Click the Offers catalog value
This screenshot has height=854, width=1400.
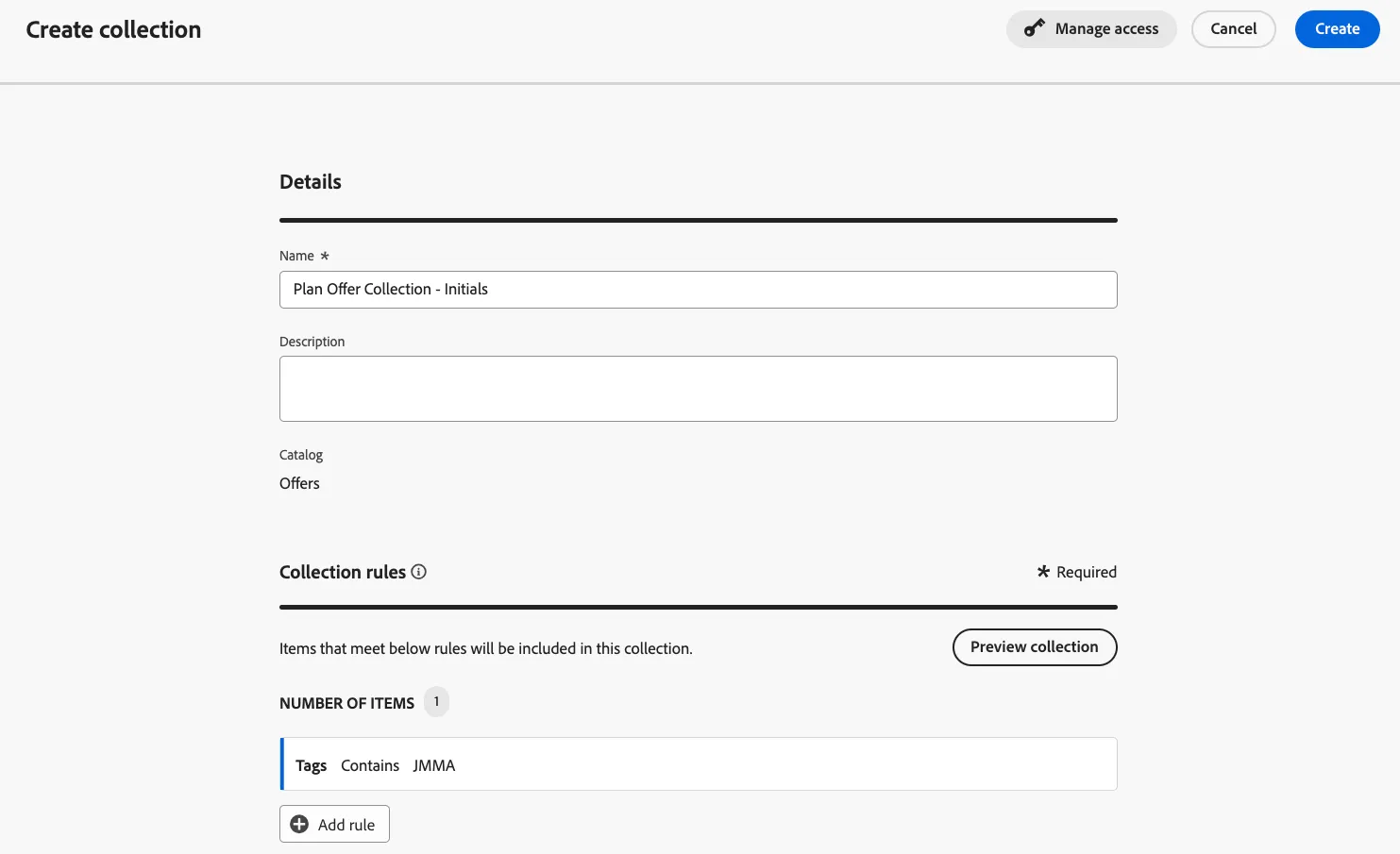coord(299,483)
